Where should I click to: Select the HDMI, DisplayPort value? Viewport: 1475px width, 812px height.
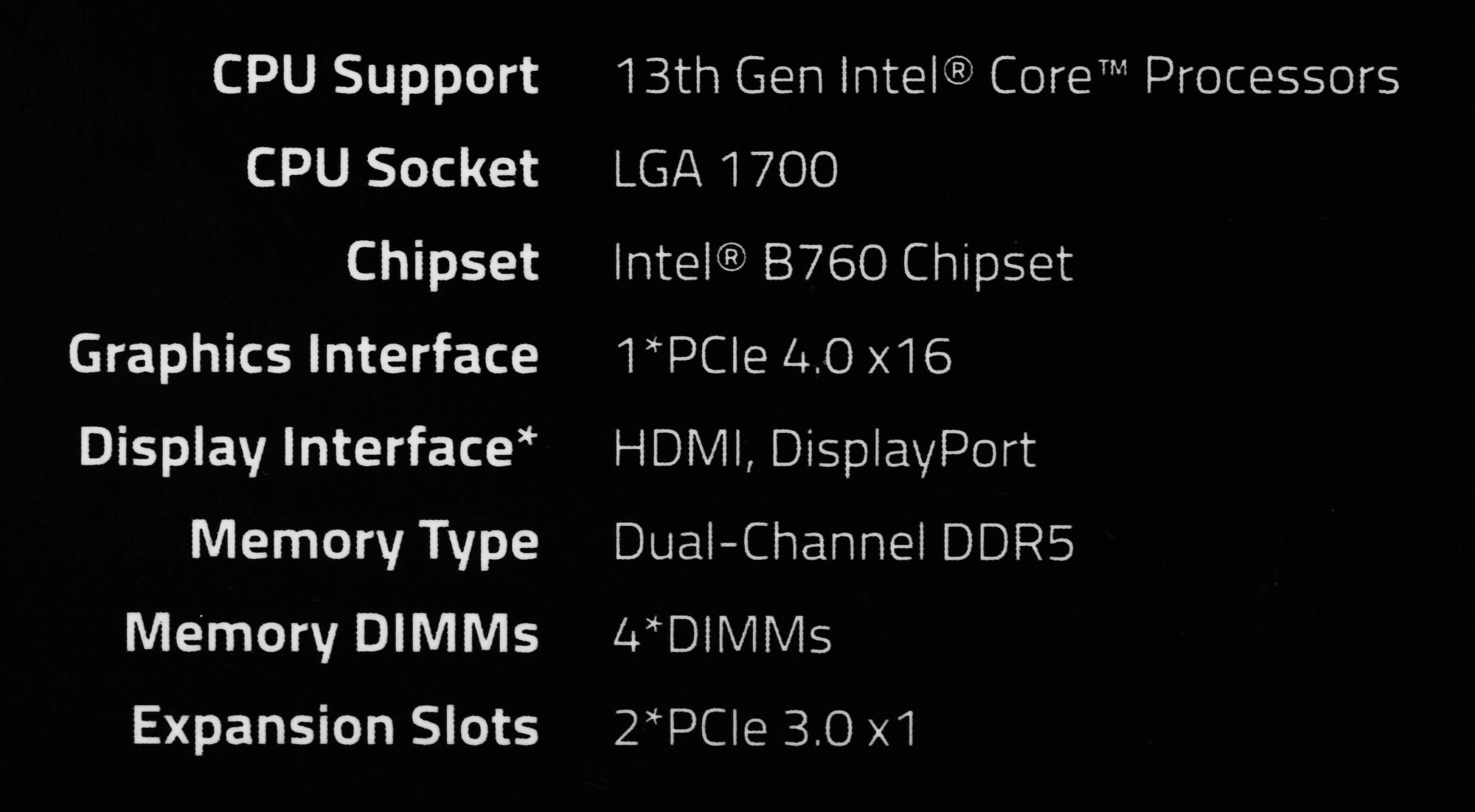(825, 450)
